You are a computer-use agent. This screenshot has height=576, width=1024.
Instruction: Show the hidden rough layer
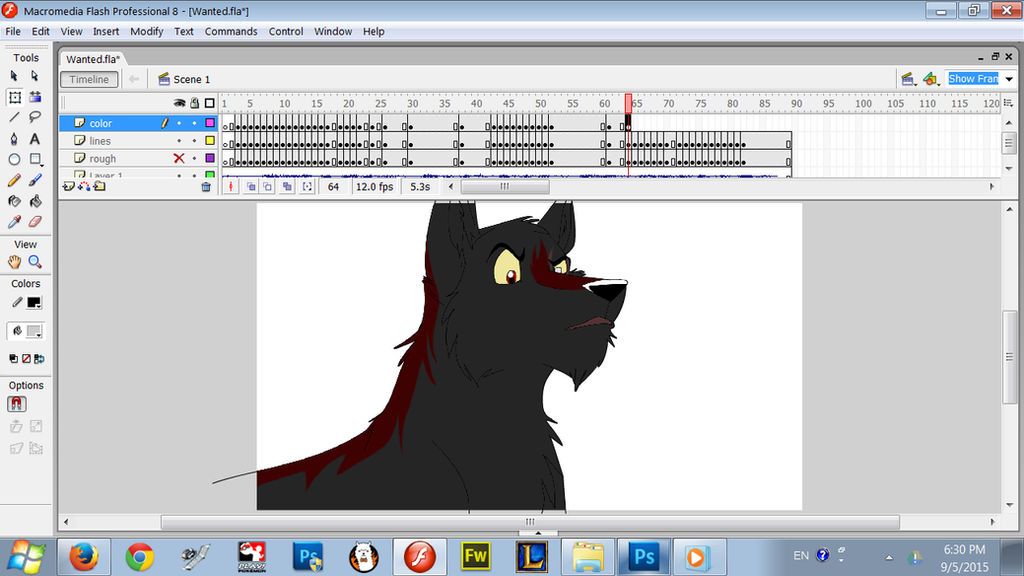(x=179, y=158)
